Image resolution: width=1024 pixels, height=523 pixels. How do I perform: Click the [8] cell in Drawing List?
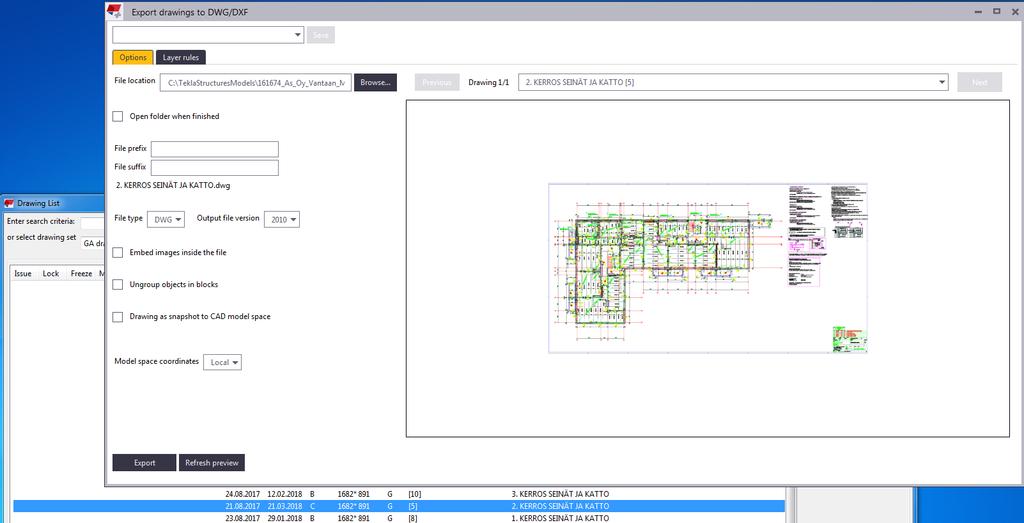(413, 518)
